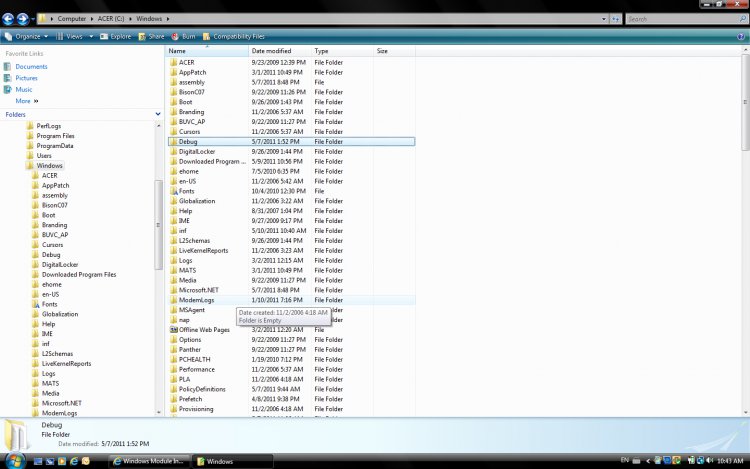
Task: Click the magnifier icon in Search box
Action: (x=743, y=19)
